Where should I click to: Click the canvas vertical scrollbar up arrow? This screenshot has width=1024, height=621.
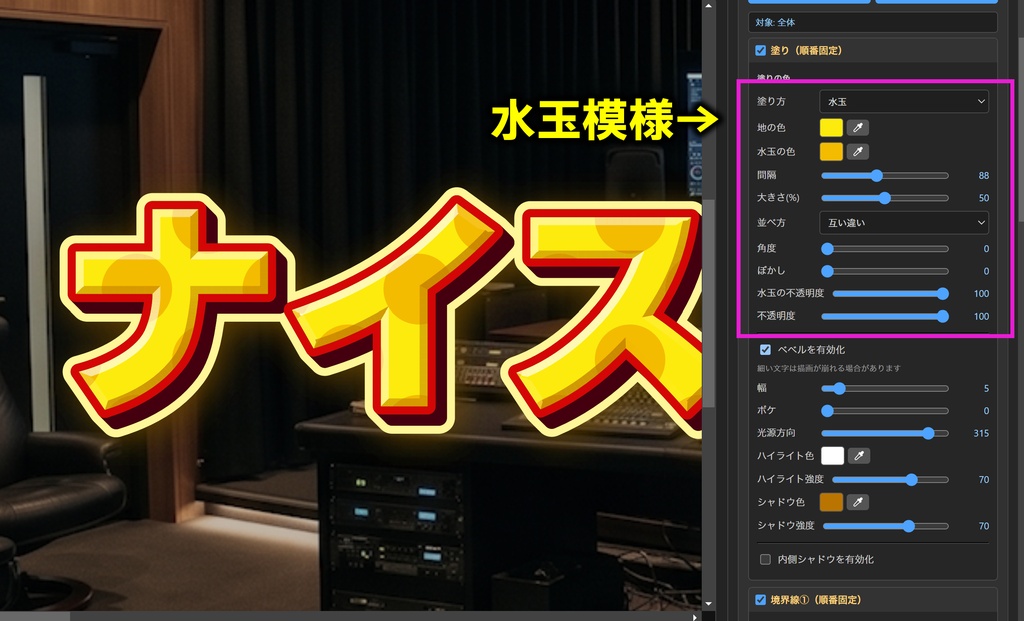pos(709,5)
